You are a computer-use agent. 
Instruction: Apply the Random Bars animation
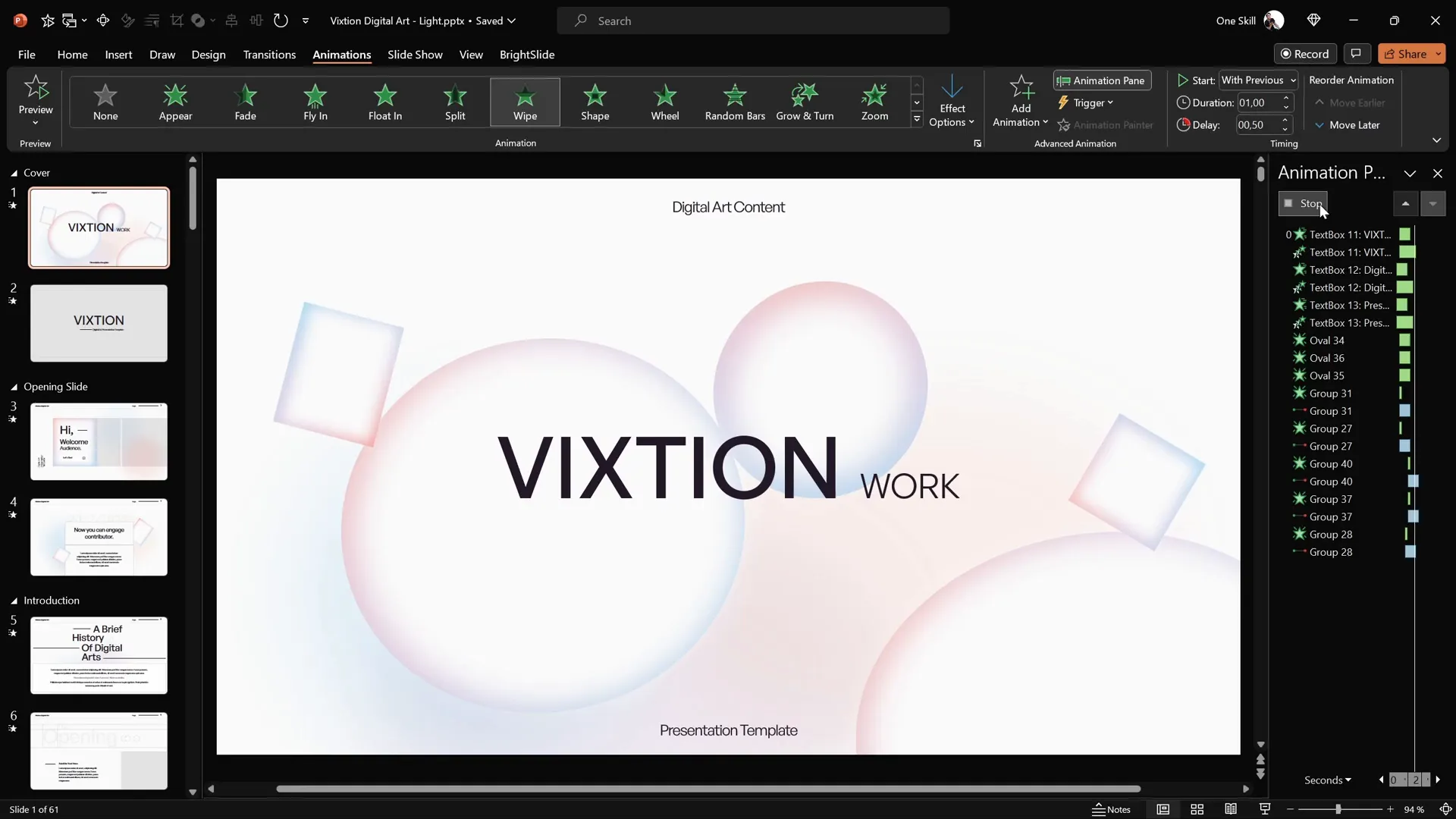point(735,102)
